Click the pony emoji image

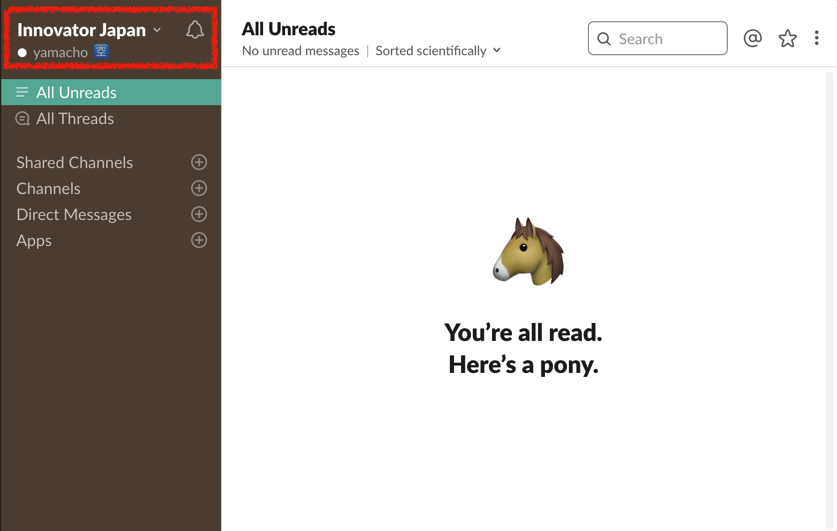click(x=528, y=251)
